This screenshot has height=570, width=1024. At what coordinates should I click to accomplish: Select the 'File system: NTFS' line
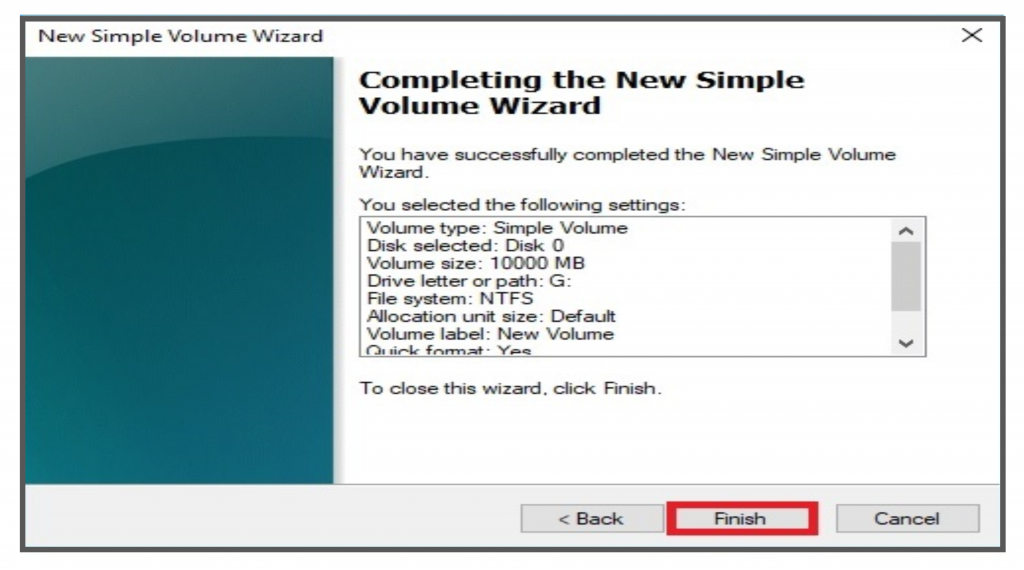450,298
